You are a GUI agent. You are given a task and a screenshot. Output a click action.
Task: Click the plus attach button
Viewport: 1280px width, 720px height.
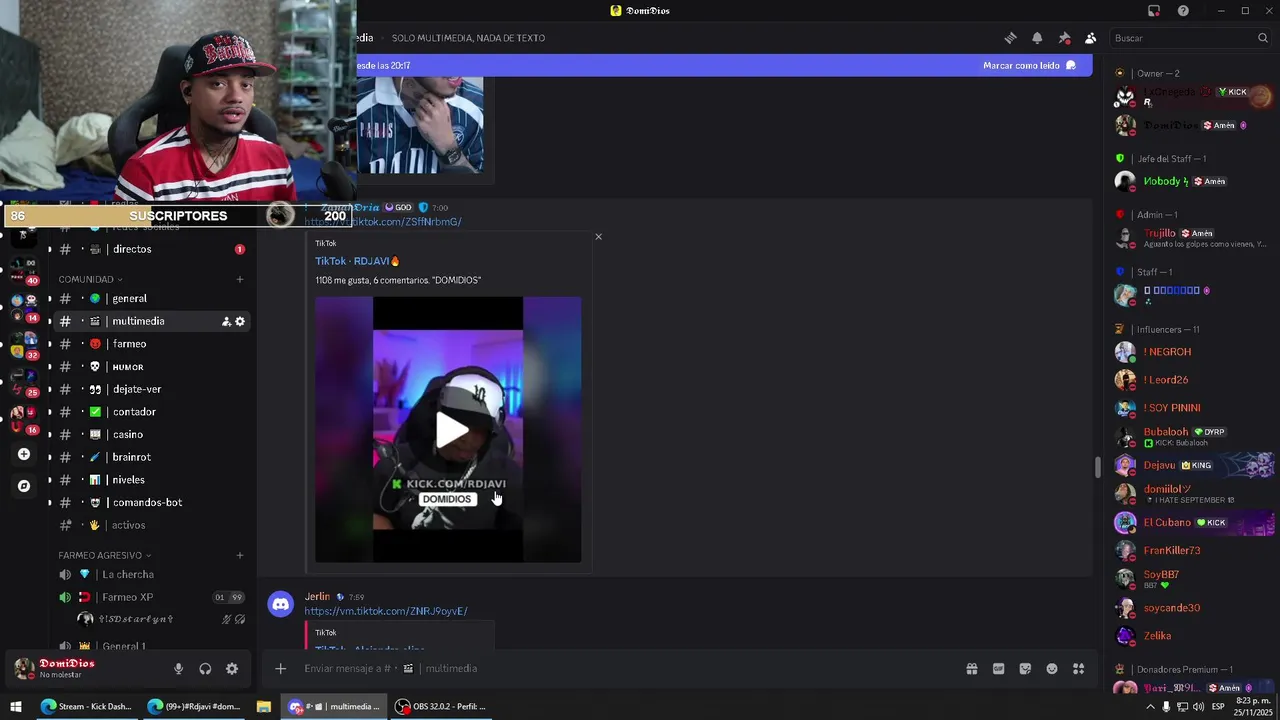(281, 669)
